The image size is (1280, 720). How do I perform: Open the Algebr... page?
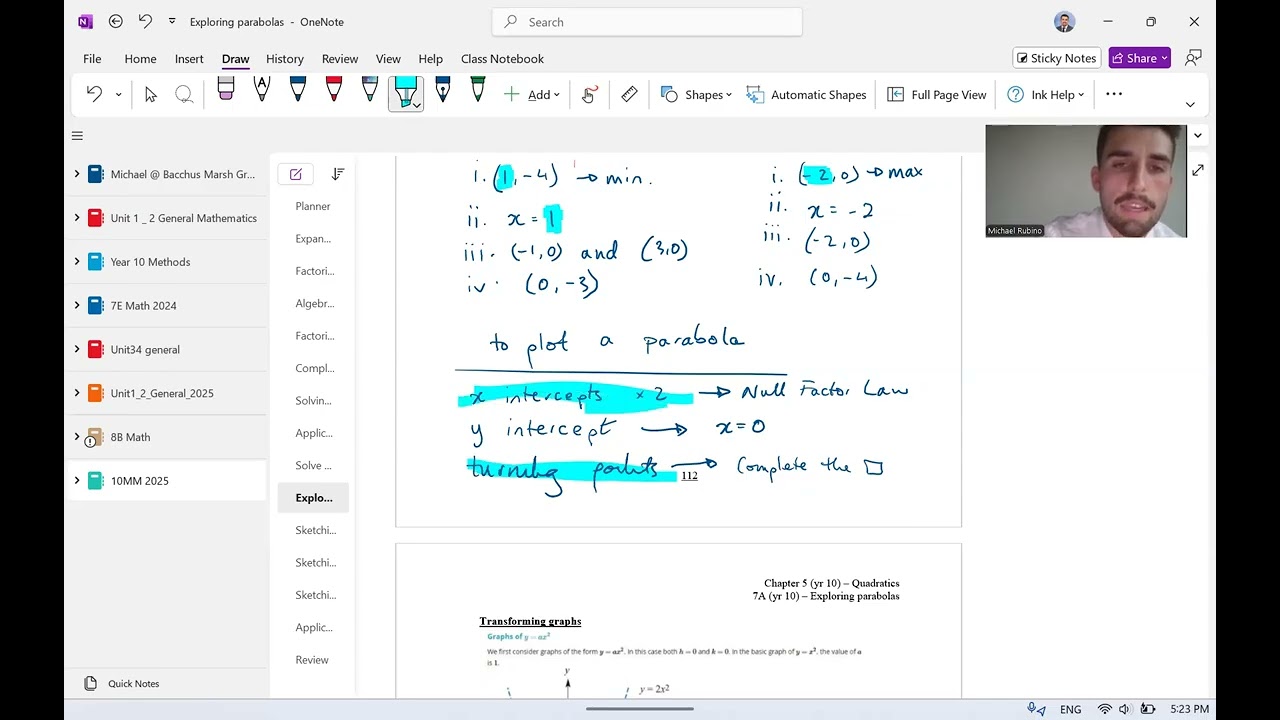tap(313, 303)
